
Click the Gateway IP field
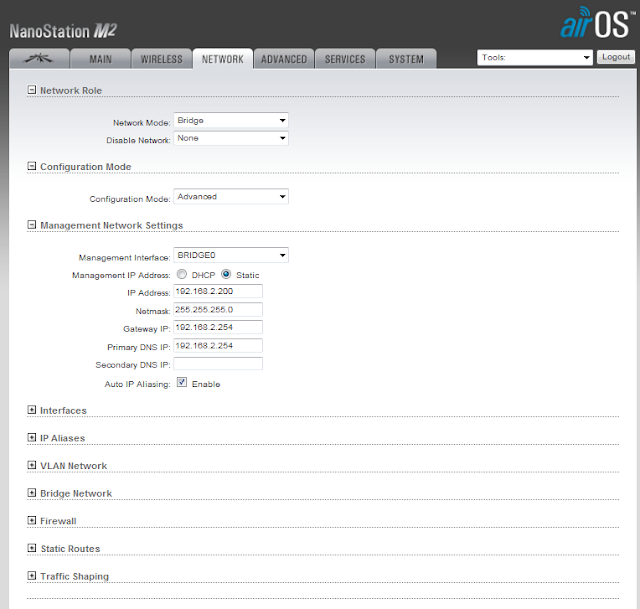click(x=218, y=327)
